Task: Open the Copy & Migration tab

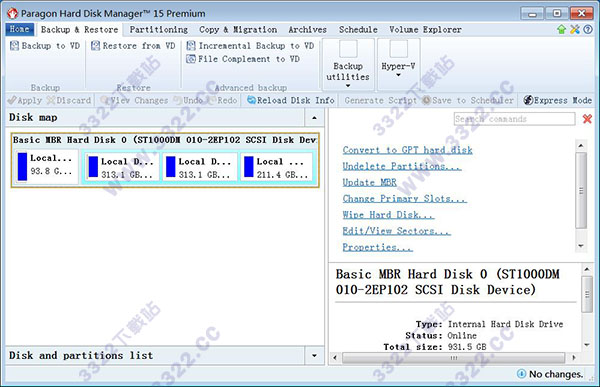Action: click(x=238, y=29)
